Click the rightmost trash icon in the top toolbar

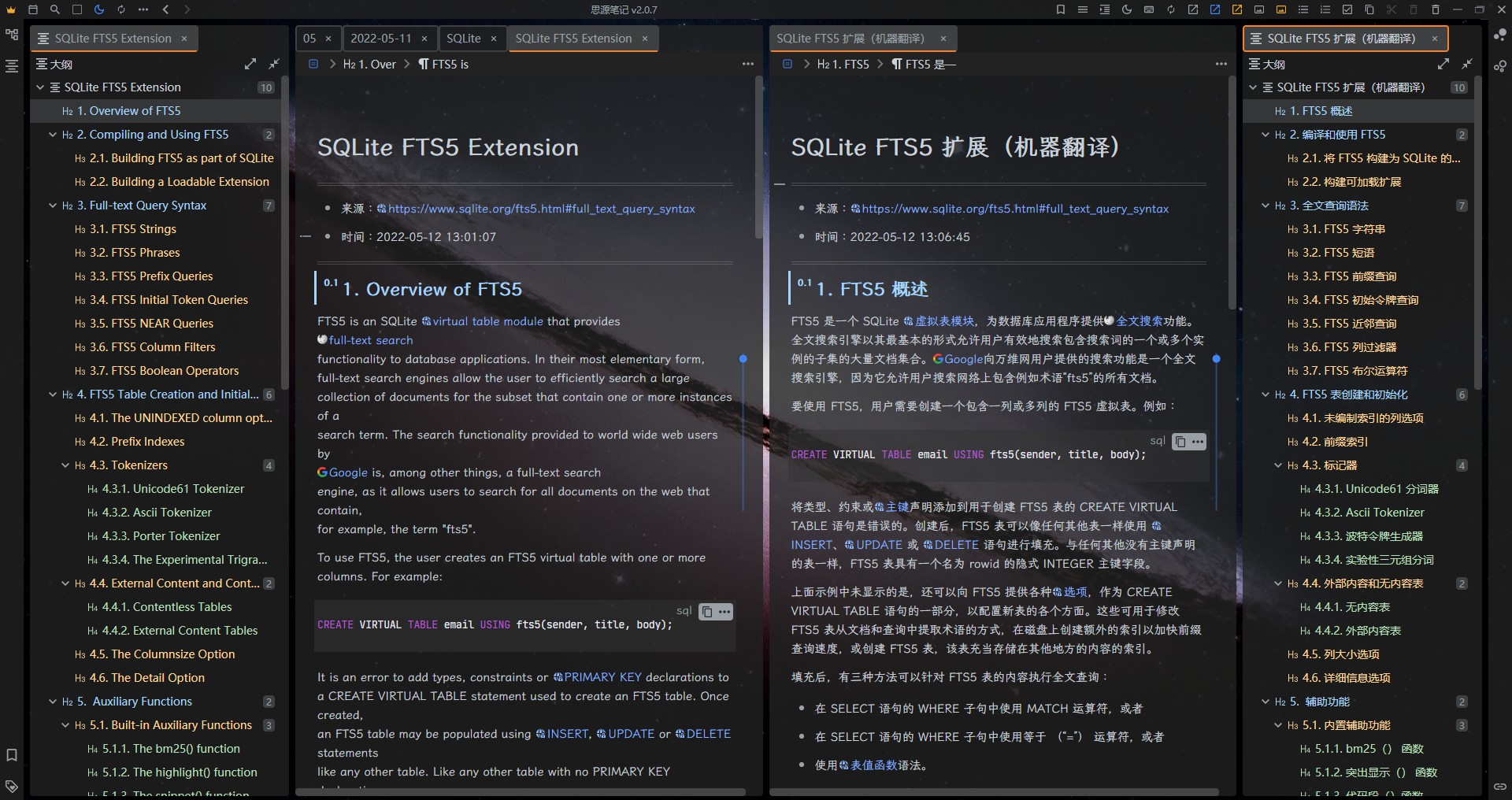click(1436, 9)
